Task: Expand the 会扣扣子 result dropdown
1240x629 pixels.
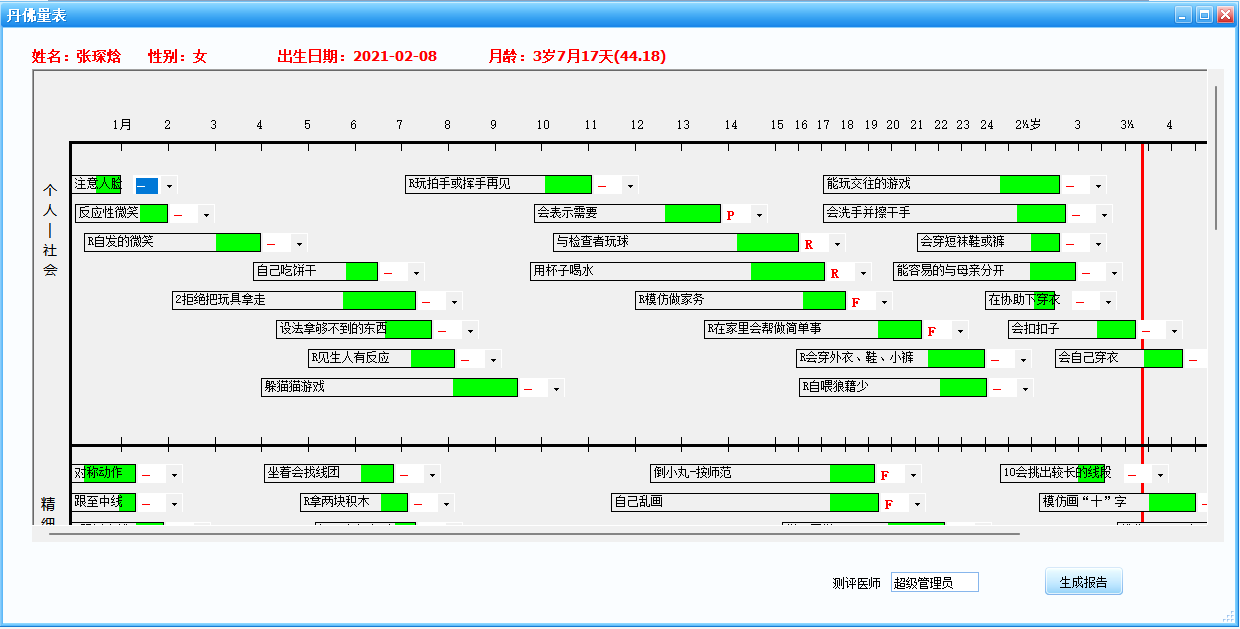Action: 1174,331
